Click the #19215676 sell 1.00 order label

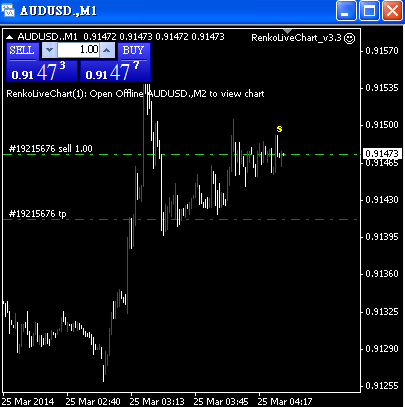pyautogui.click(x=51, y=149)
